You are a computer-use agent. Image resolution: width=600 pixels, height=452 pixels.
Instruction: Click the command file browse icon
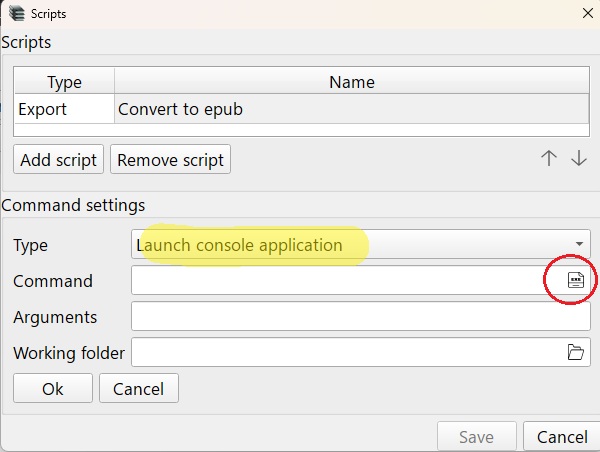pyautogui.click(x=576, y=280)
